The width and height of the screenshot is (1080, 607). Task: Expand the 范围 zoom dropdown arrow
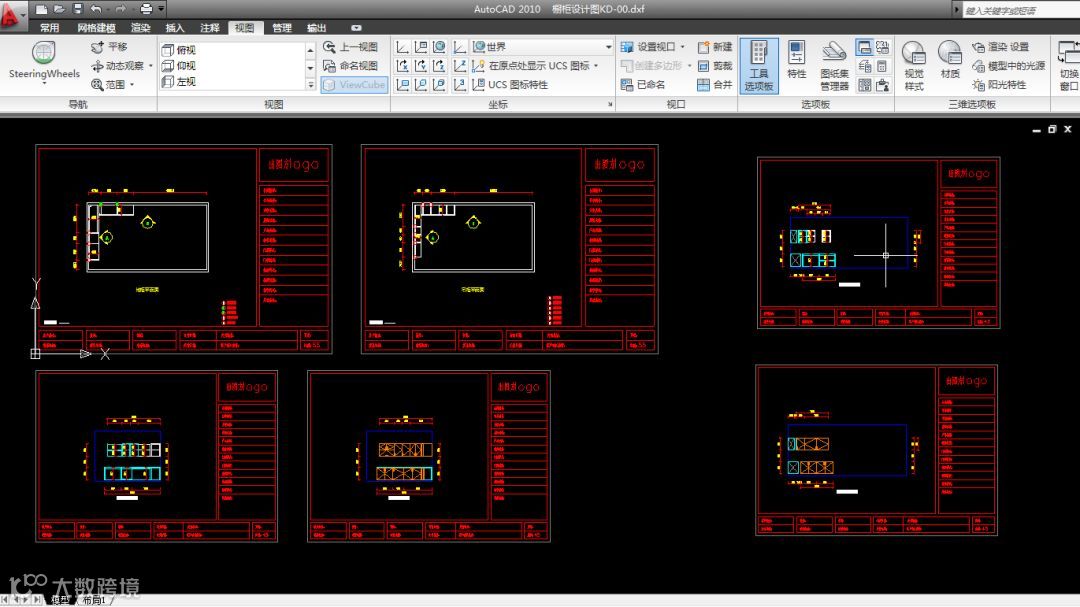132,85
